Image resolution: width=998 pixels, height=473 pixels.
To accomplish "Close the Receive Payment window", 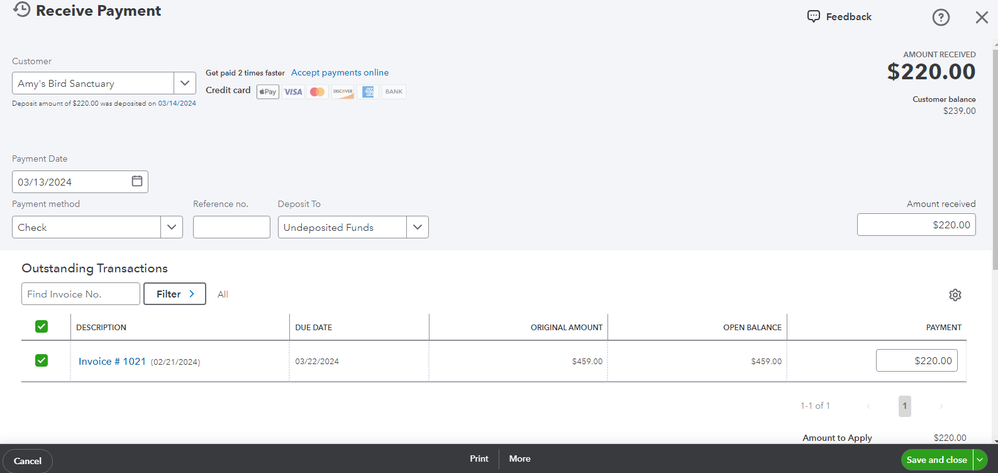I will coord(981,18).
